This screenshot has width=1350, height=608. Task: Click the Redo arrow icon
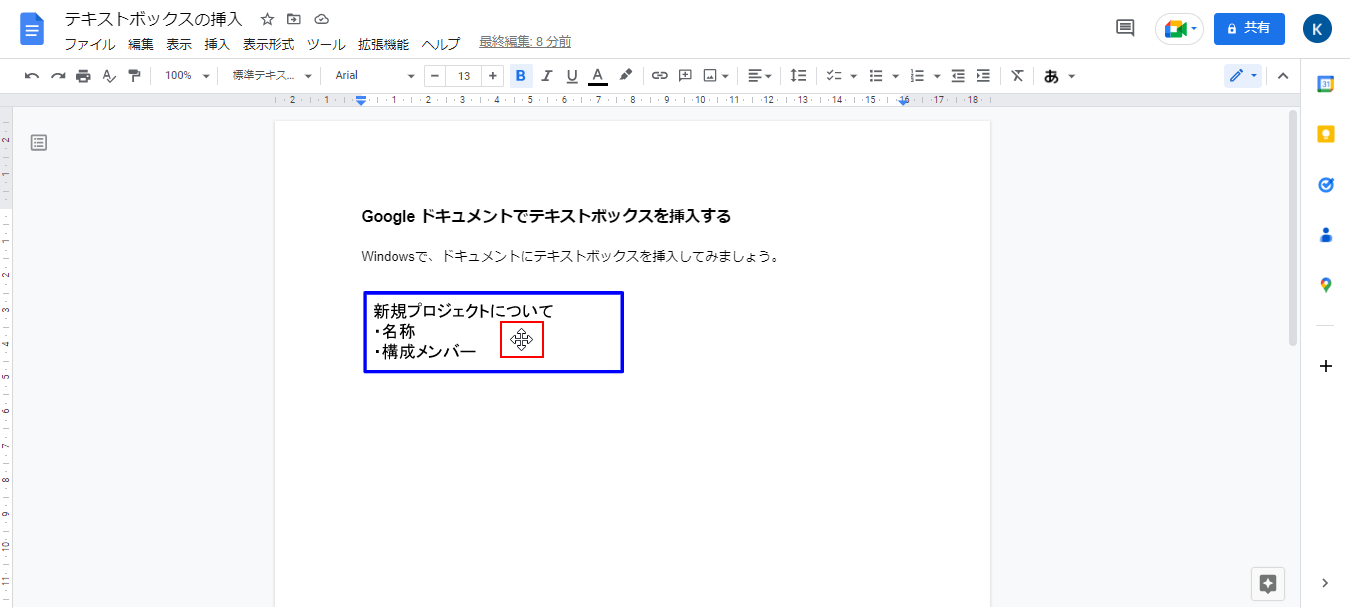[x=58, y=76]
